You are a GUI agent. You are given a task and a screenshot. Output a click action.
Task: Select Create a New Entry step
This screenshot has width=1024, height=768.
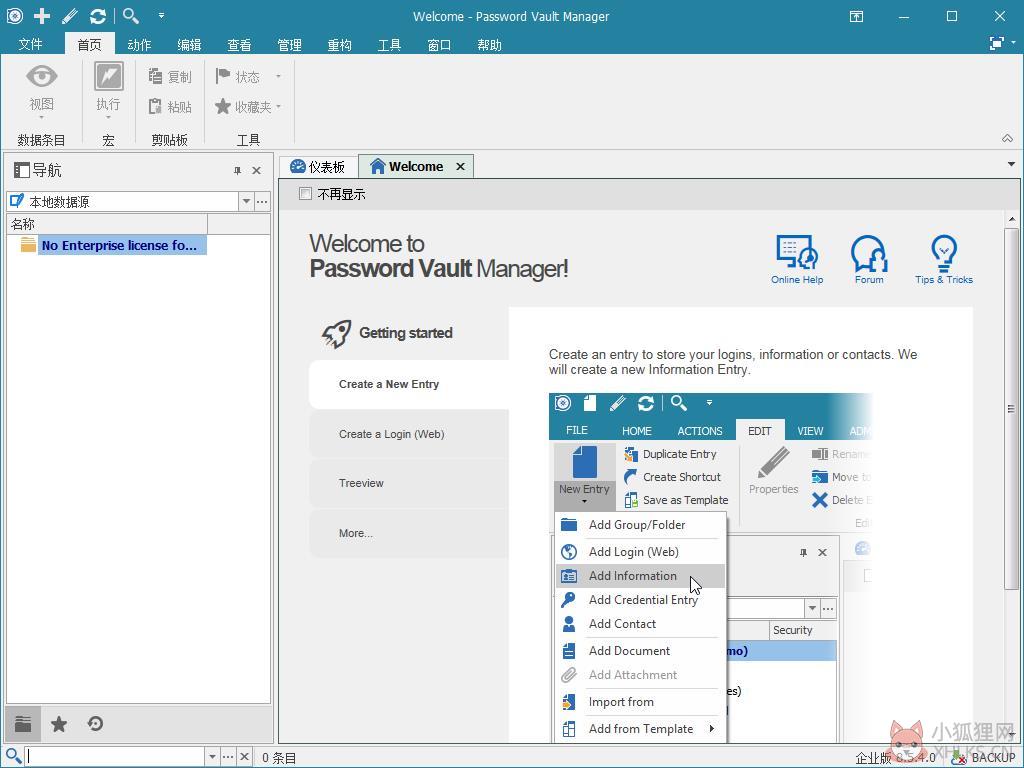(409, 384)
